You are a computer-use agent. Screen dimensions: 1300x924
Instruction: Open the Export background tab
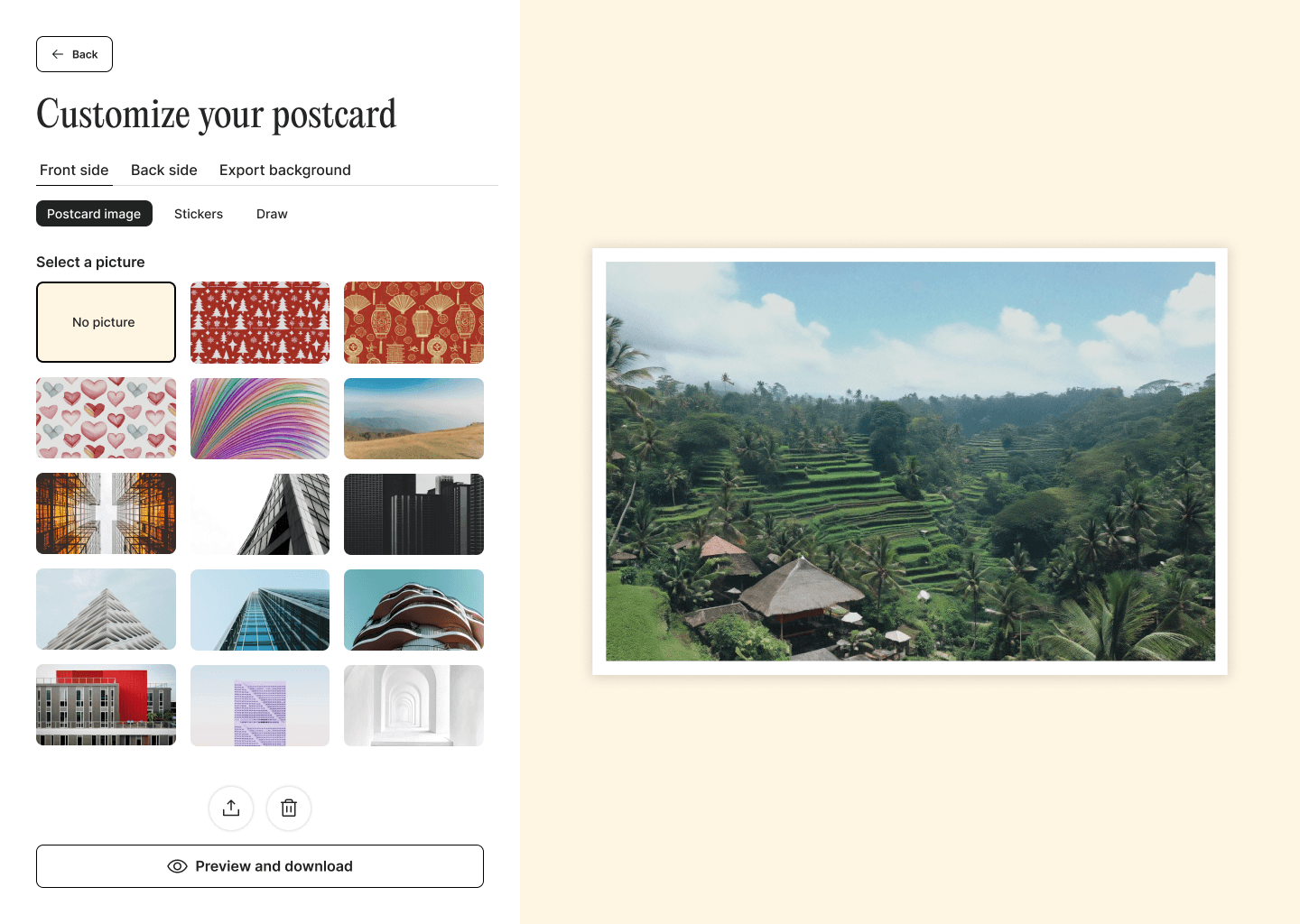click(x=285, y=170)
